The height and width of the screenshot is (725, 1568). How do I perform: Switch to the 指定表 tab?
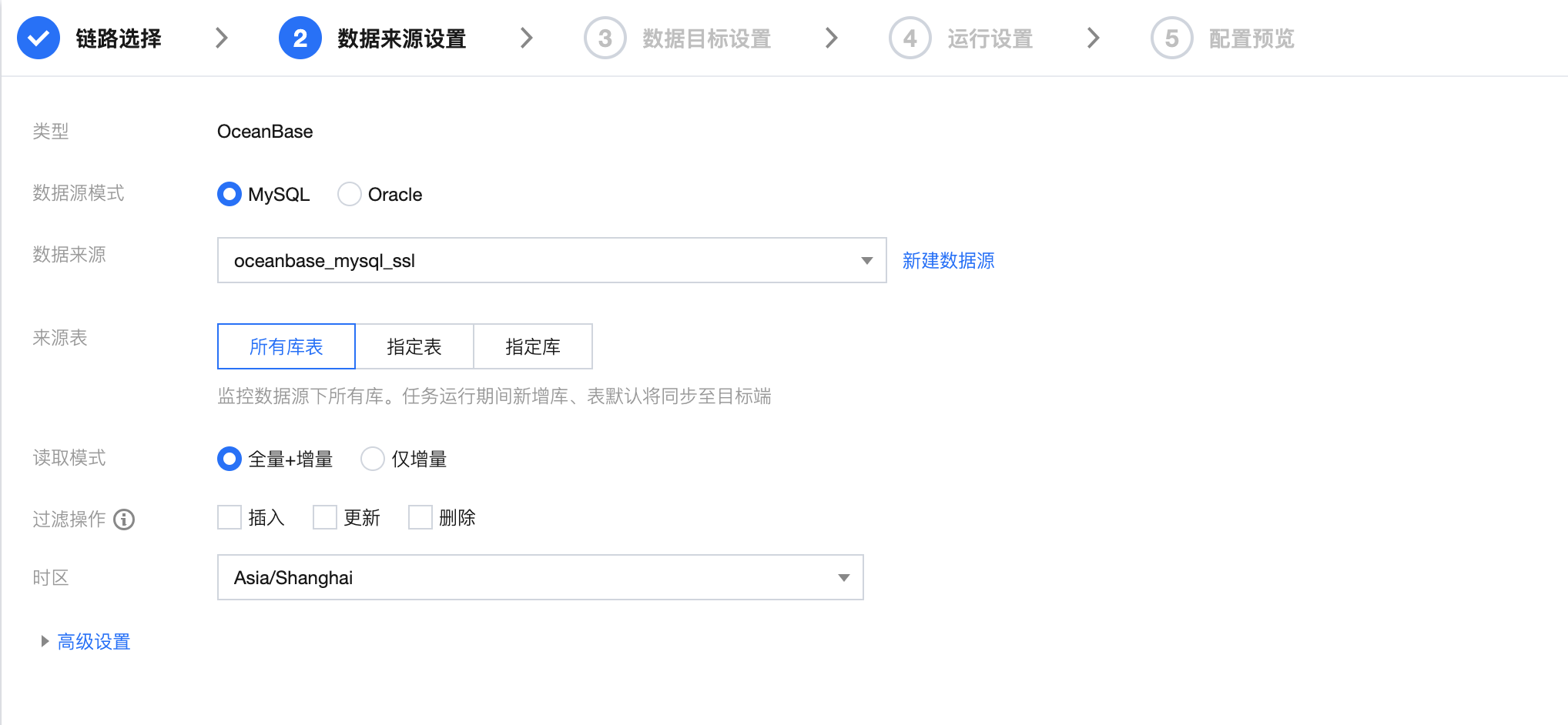pos(414,346)
